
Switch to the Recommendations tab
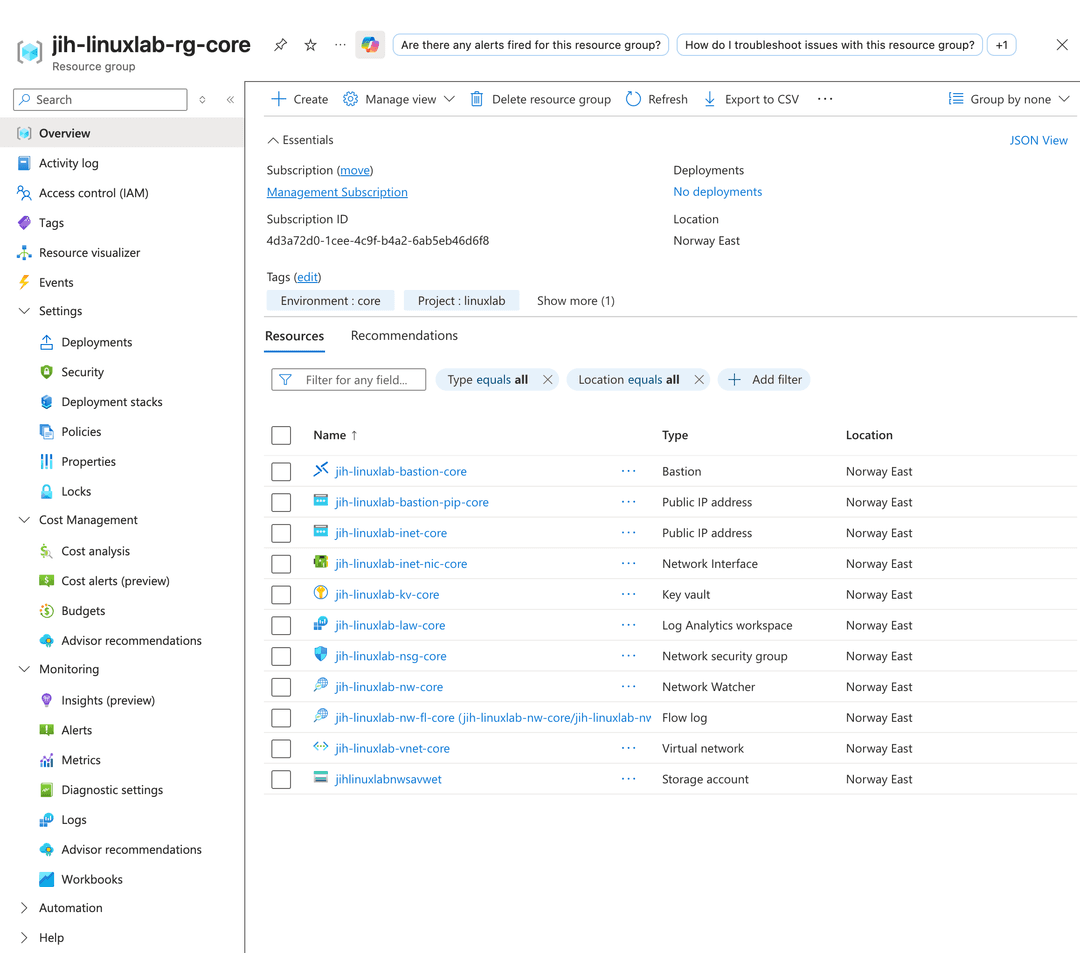click(404, 336)
